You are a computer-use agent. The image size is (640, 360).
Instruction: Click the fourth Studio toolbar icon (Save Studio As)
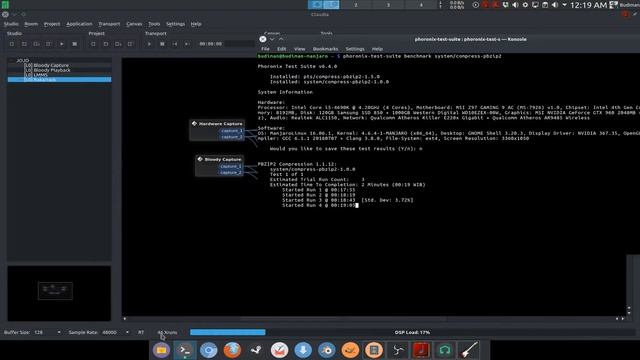pyautogui.click(x=49, y=44)
